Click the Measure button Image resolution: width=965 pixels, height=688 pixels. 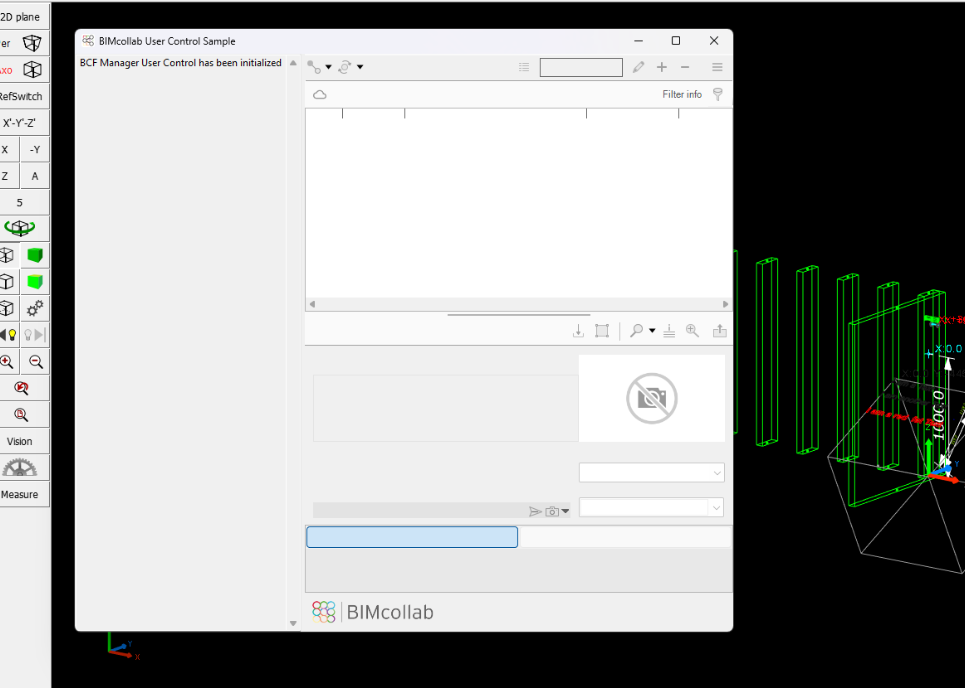pyautogui.click(x=20, y=494)
